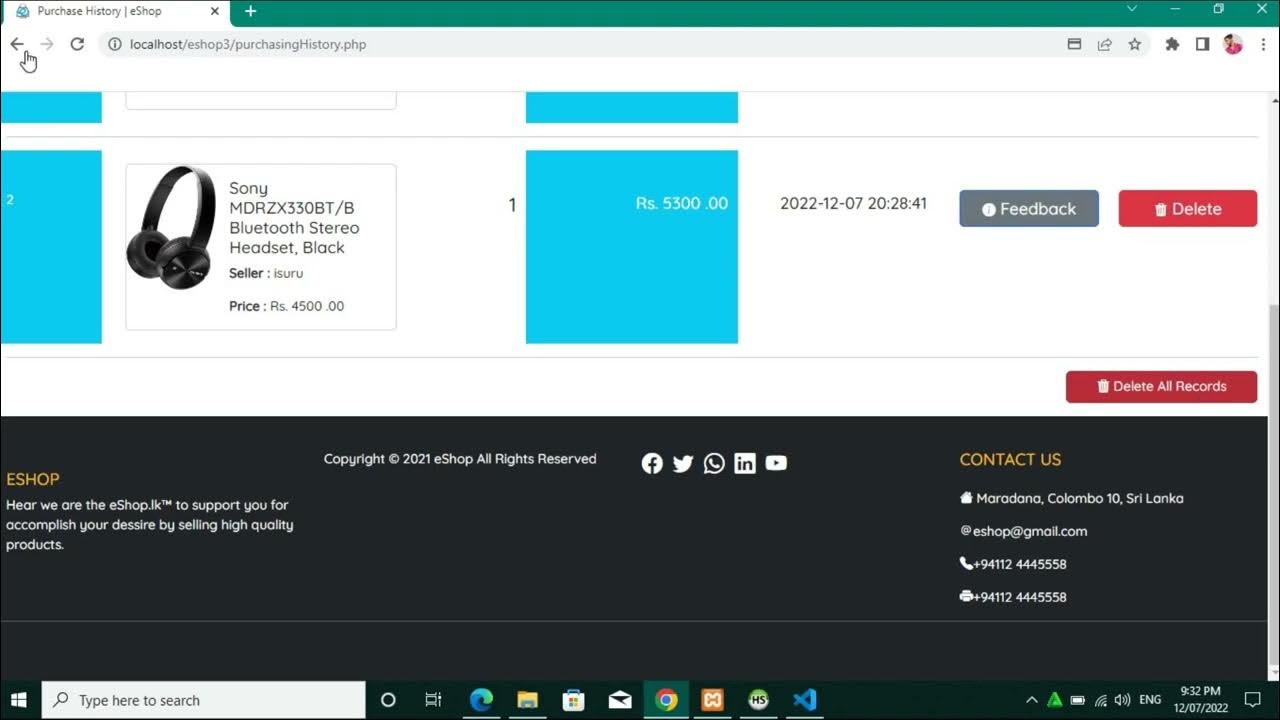Click the browser forward arrow
Viewport: 1280px width, 720px height.
pos(47,44)
